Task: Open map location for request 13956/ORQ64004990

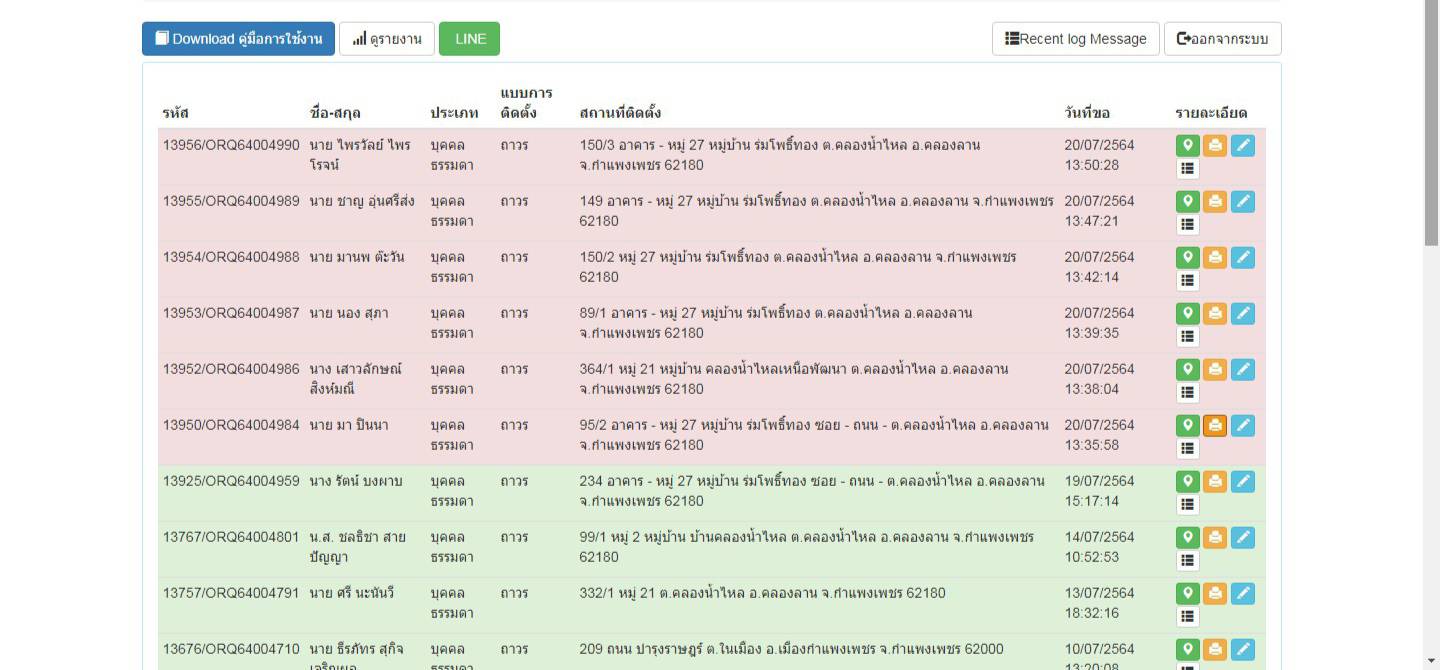Action: tap(1187, 145)
